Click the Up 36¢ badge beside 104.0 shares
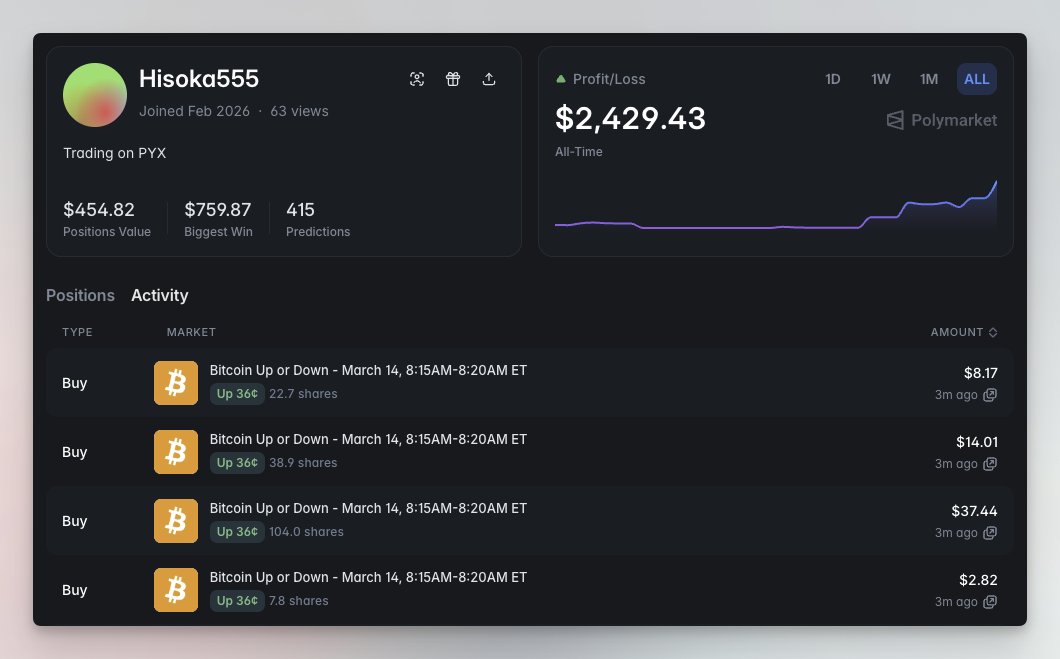The image size is (1060, 659). pyautogui.click(x=237, y=531)
